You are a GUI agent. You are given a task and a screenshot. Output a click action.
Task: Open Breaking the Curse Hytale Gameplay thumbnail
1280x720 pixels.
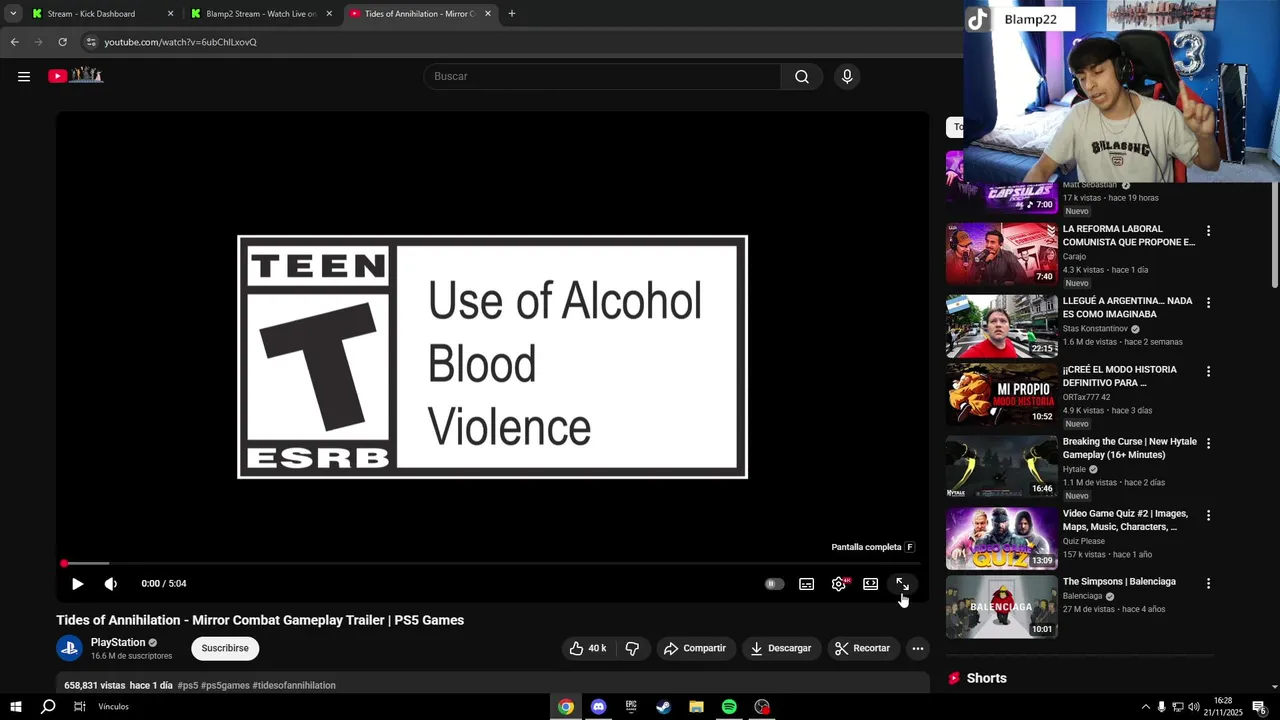click(1001, 467)
